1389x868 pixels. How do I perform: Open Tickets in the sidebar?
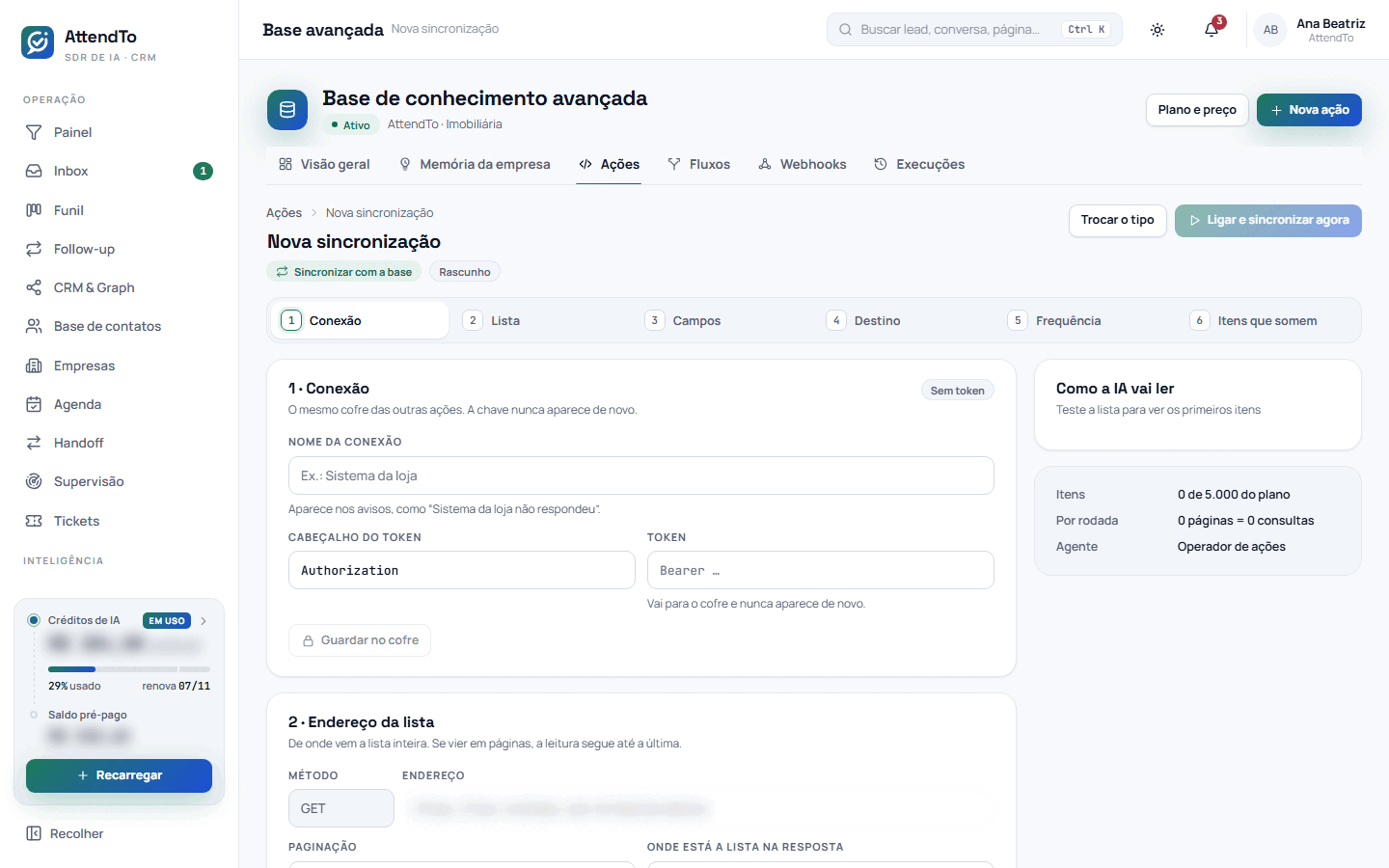click(x=120, y=521)
